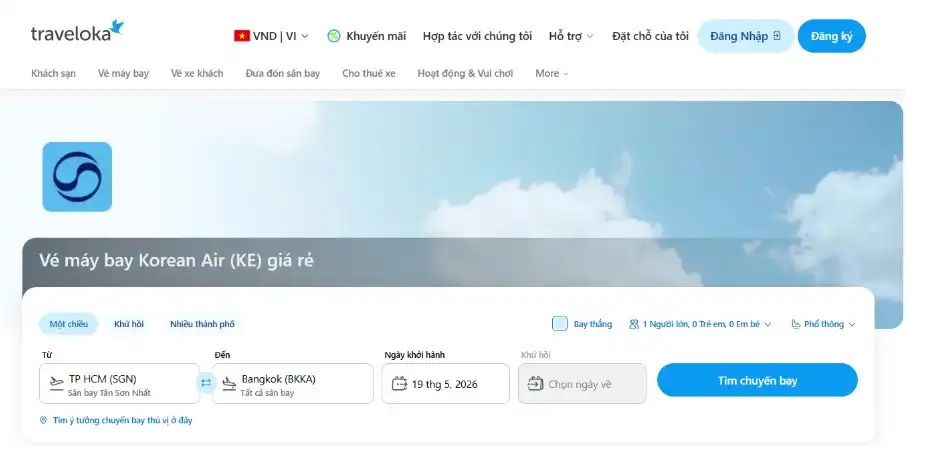Click the login arrow icon in Đăng Nhập
Image resolution: width=927 pixels, height=458 pixels.
(x=777, y=35)
